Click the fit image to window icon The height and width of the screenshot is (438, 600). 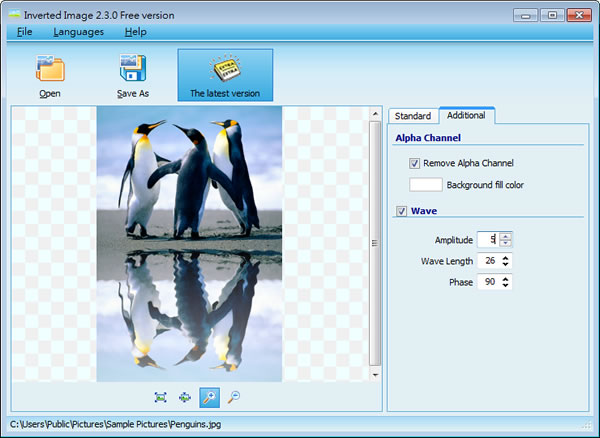click(161, 397)
